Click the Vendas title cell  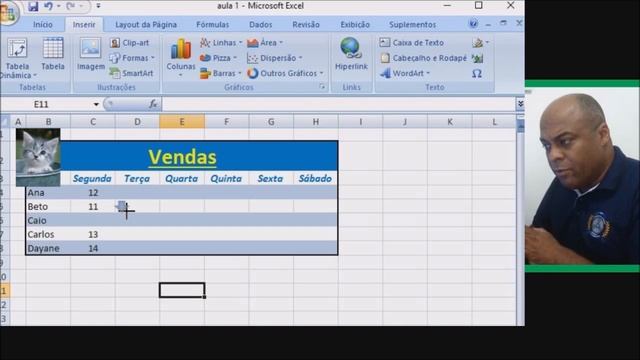182,157
